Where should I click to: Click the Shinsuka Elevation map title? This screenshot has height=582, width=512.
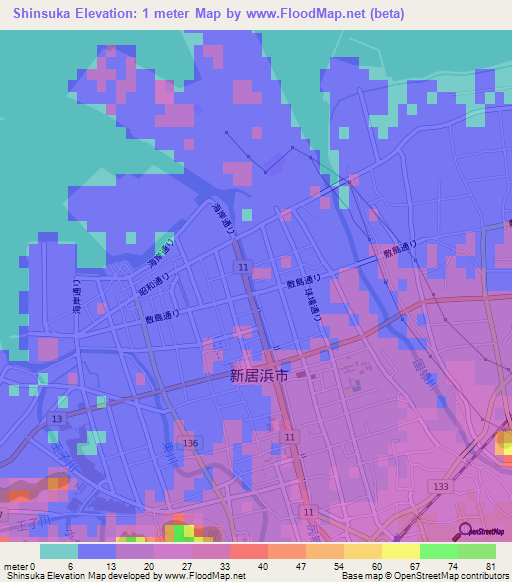(209, 13)
